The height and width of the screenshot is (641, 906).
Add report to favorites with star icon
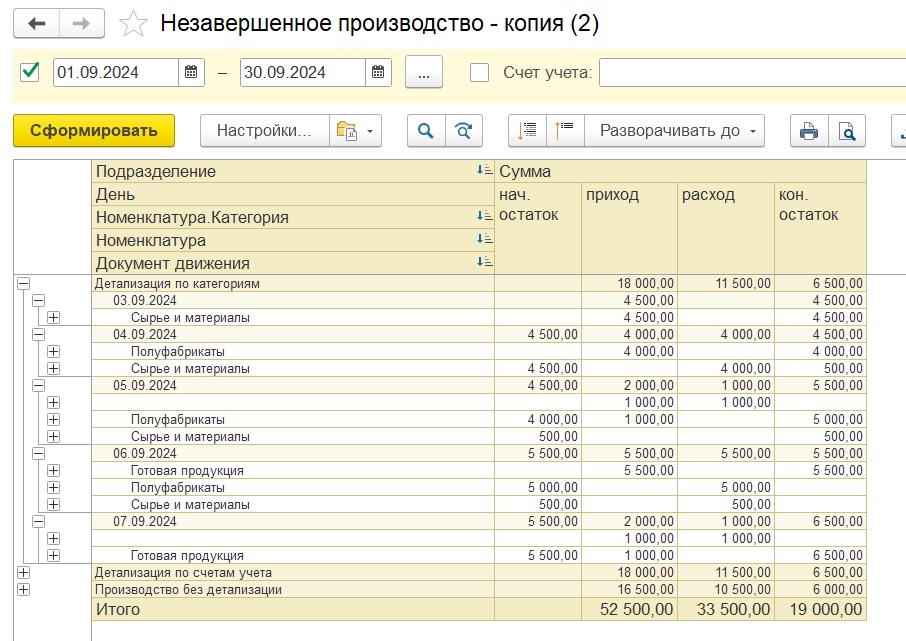click(x=133, y=24)
